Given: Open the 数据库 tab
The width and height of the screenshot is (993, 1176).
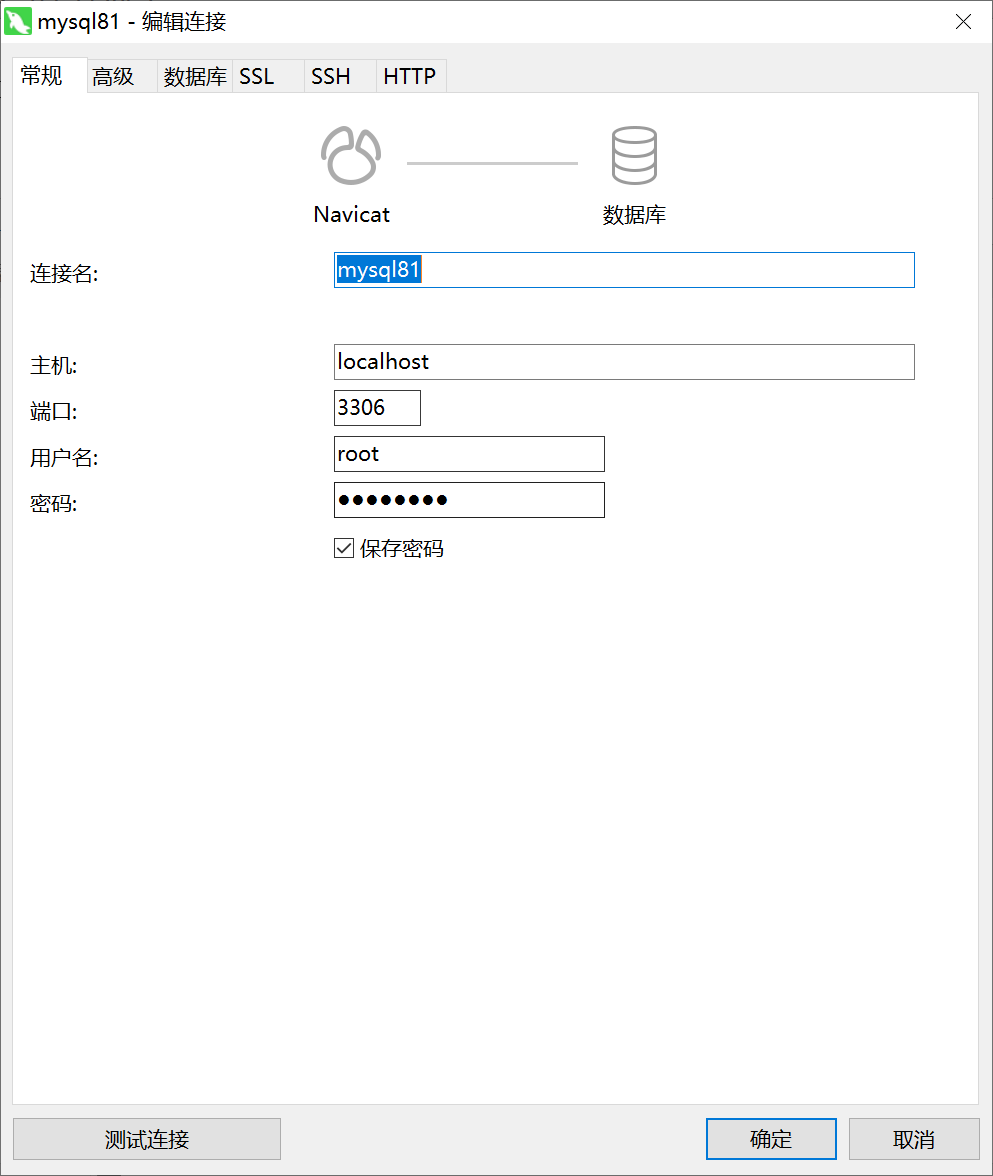Looking at the screenshot, I should [x=195, y=76].
